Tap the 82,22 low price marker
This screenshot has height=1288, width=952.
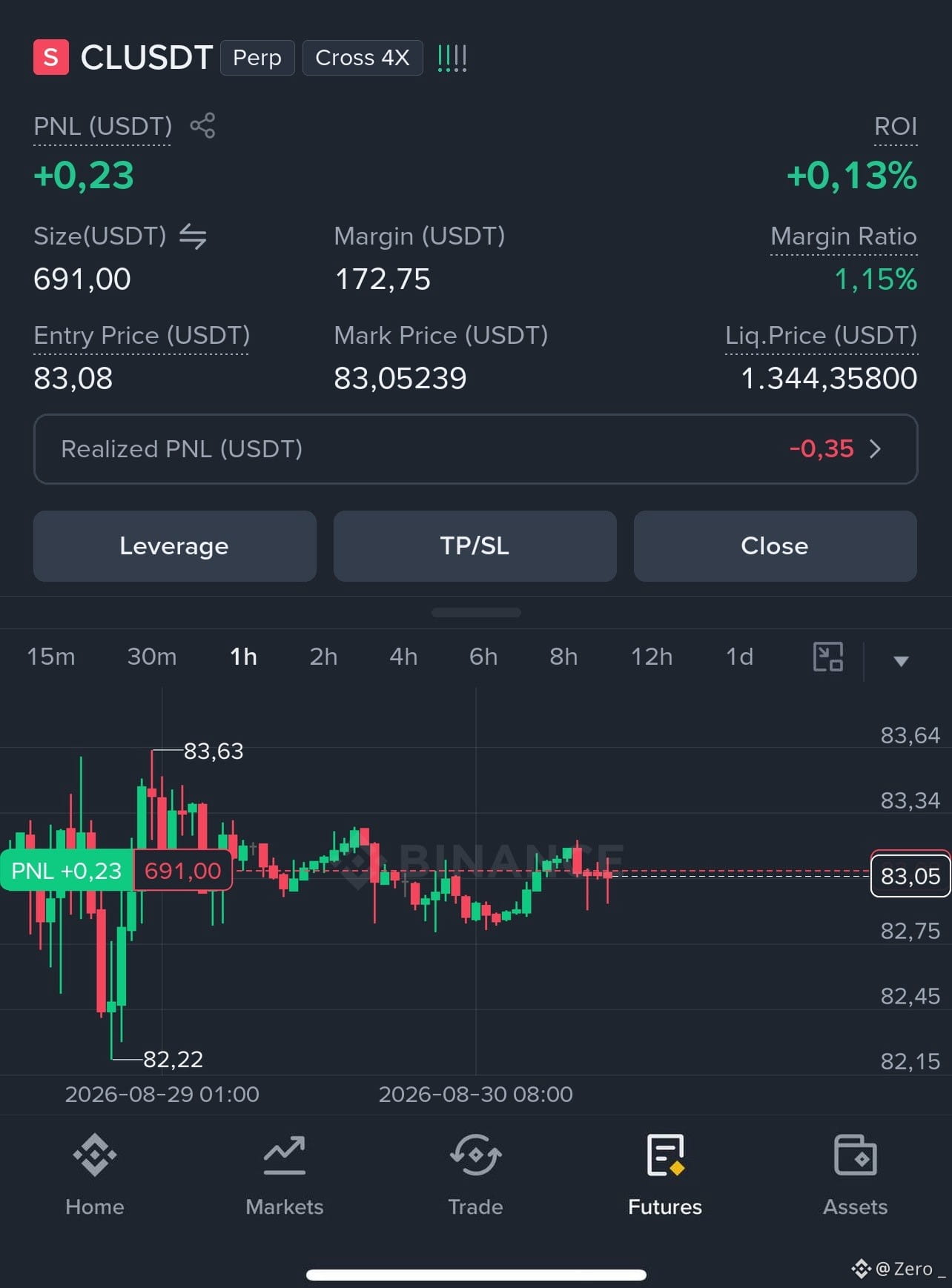coord(173,1060)
